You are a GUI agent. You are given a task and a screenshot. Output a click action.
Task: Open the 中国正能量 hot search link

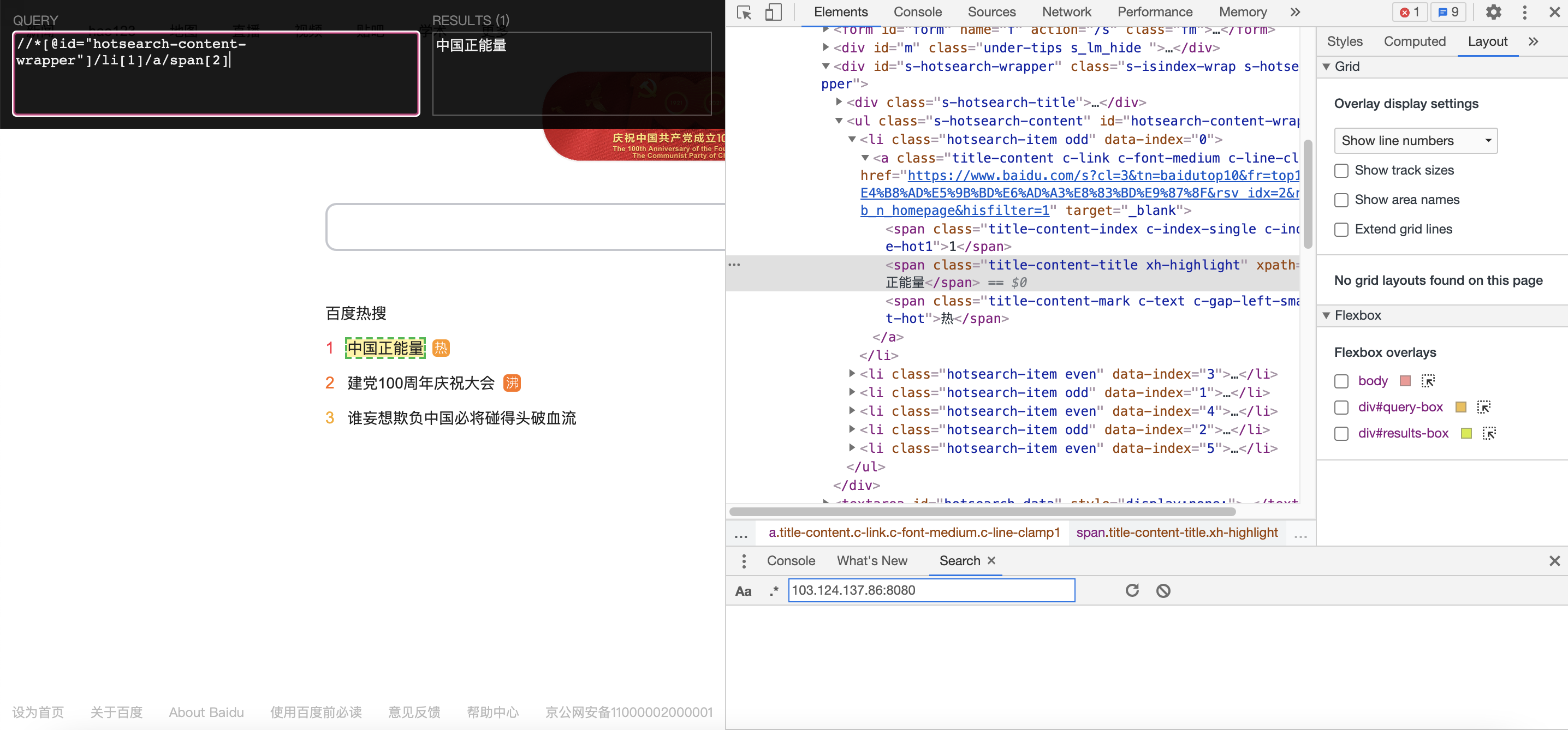[x=385, y=348]
